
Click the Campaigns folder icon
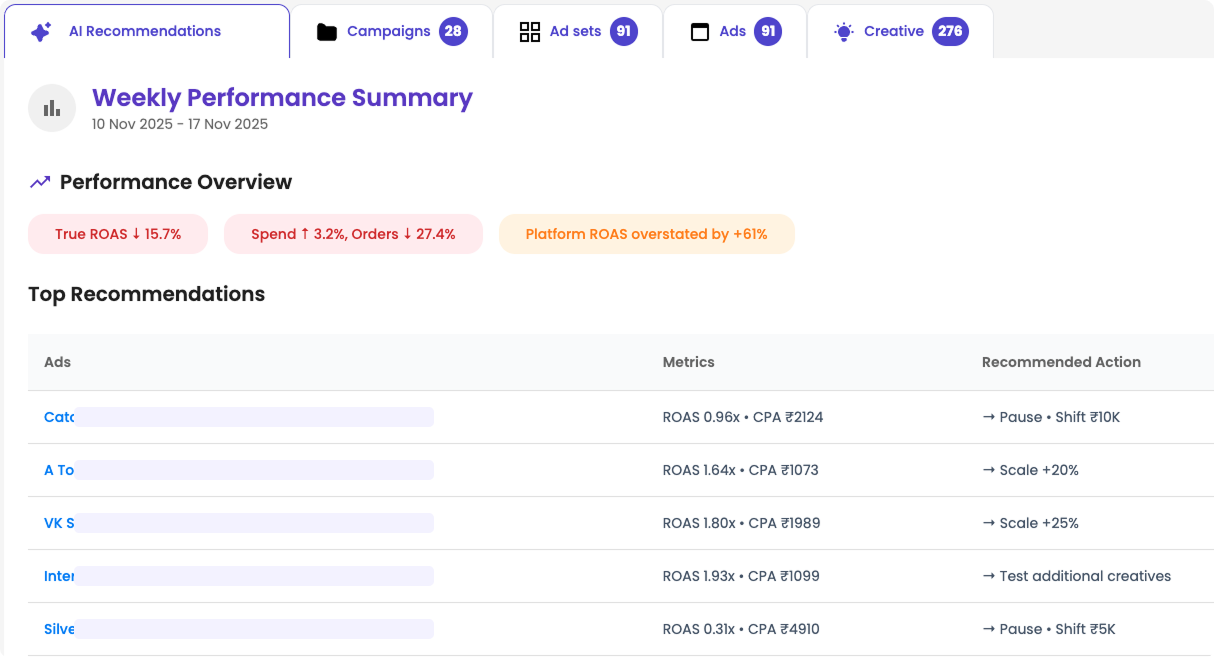327,32
